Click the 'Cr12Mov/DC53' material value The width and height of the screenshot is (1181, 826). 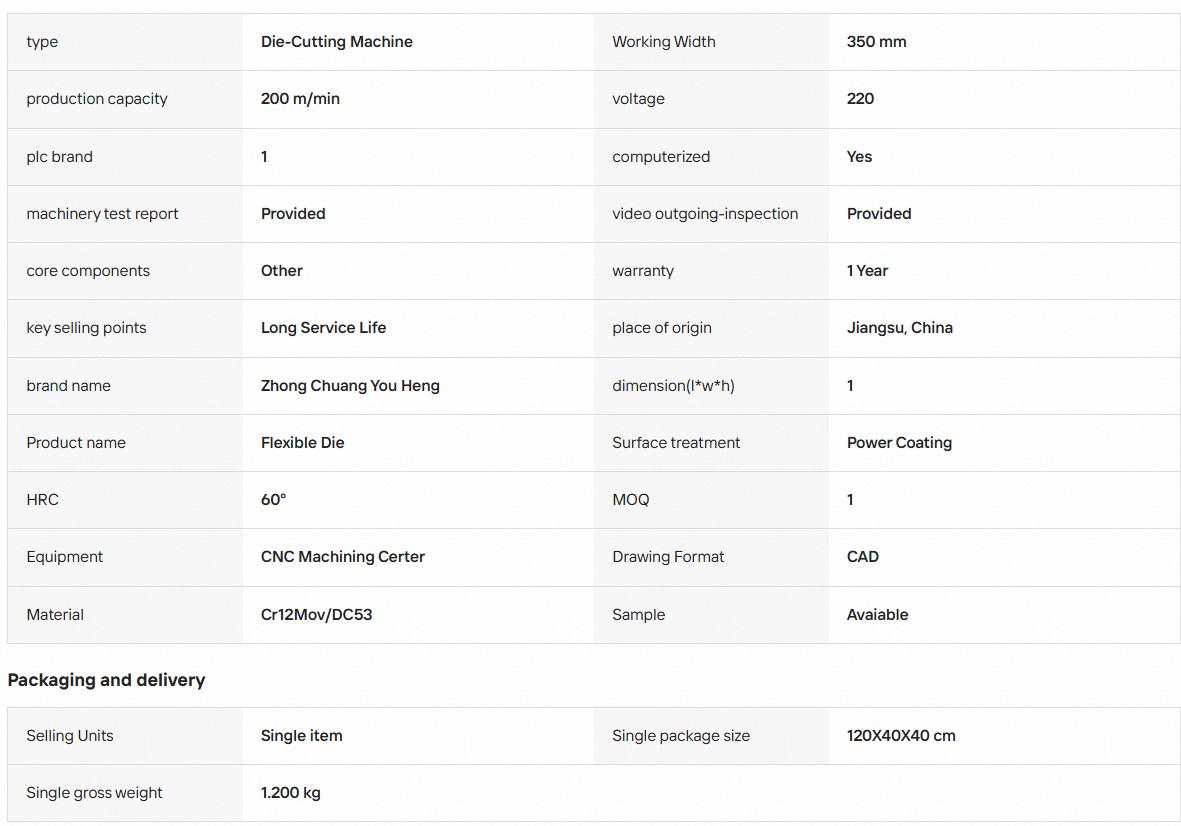[x=316, y=614]
